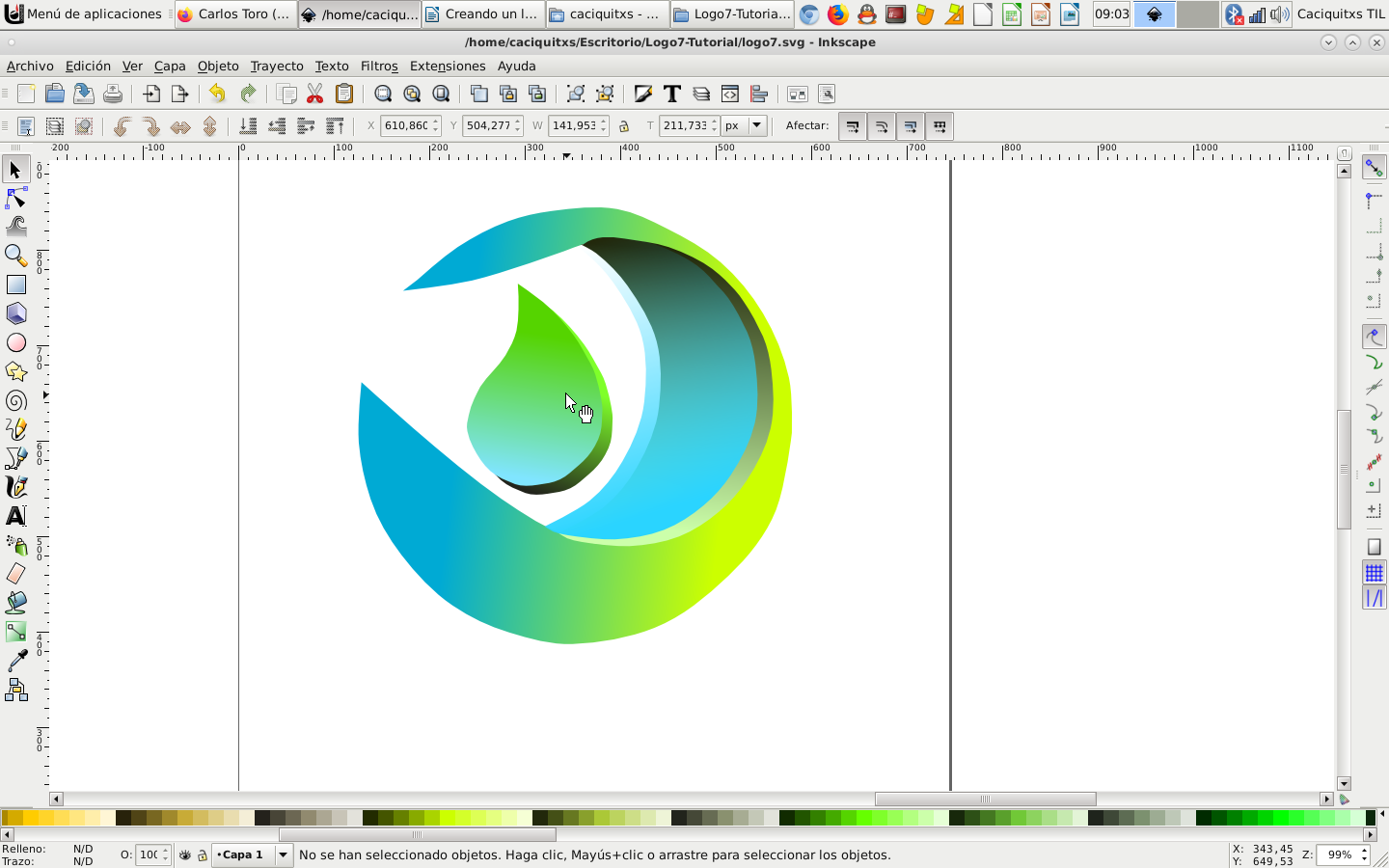The width and height of the screenshot is (1389, 868).
Task: Open Fill and Stroke dialog icon
Action: tap(643, 94)
